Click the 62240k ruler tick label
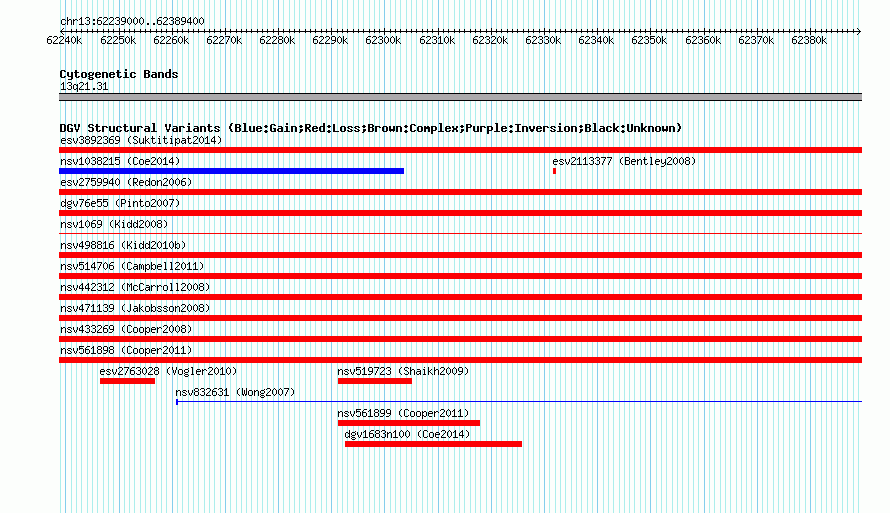Image resolution: width=890 pixels, height=513 pixels. point(64,40)
